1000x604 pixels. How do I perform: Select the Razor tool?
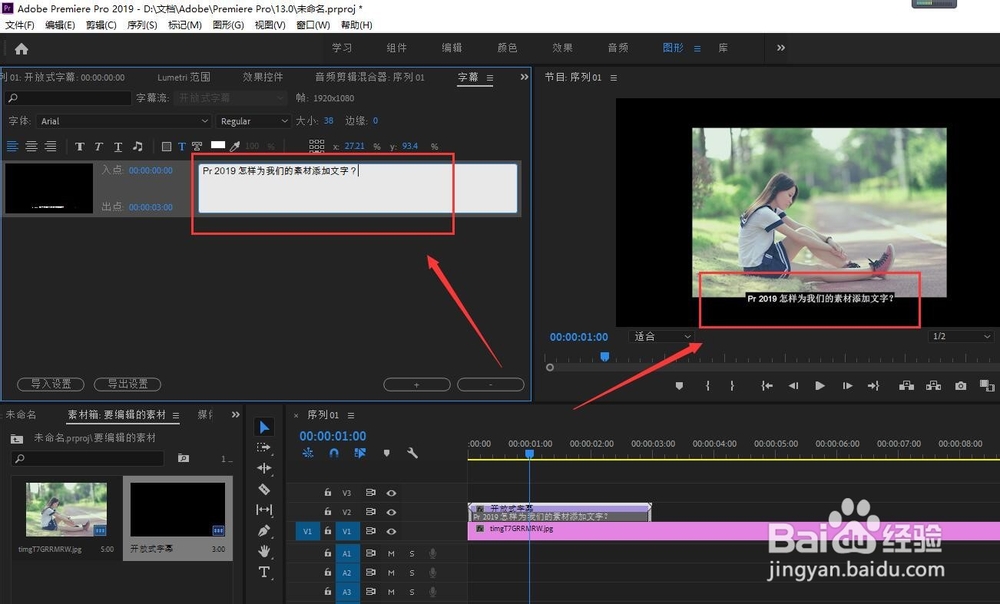[263, 489]
